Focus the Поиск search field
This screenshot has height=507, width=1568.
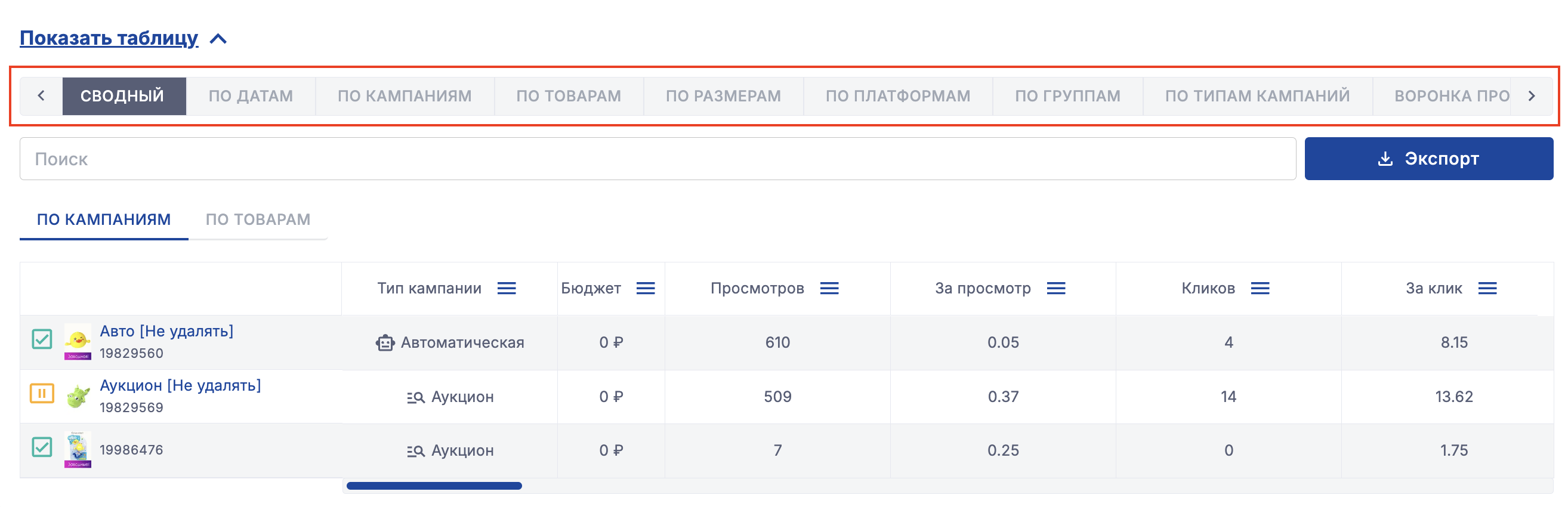coord(658,159)
